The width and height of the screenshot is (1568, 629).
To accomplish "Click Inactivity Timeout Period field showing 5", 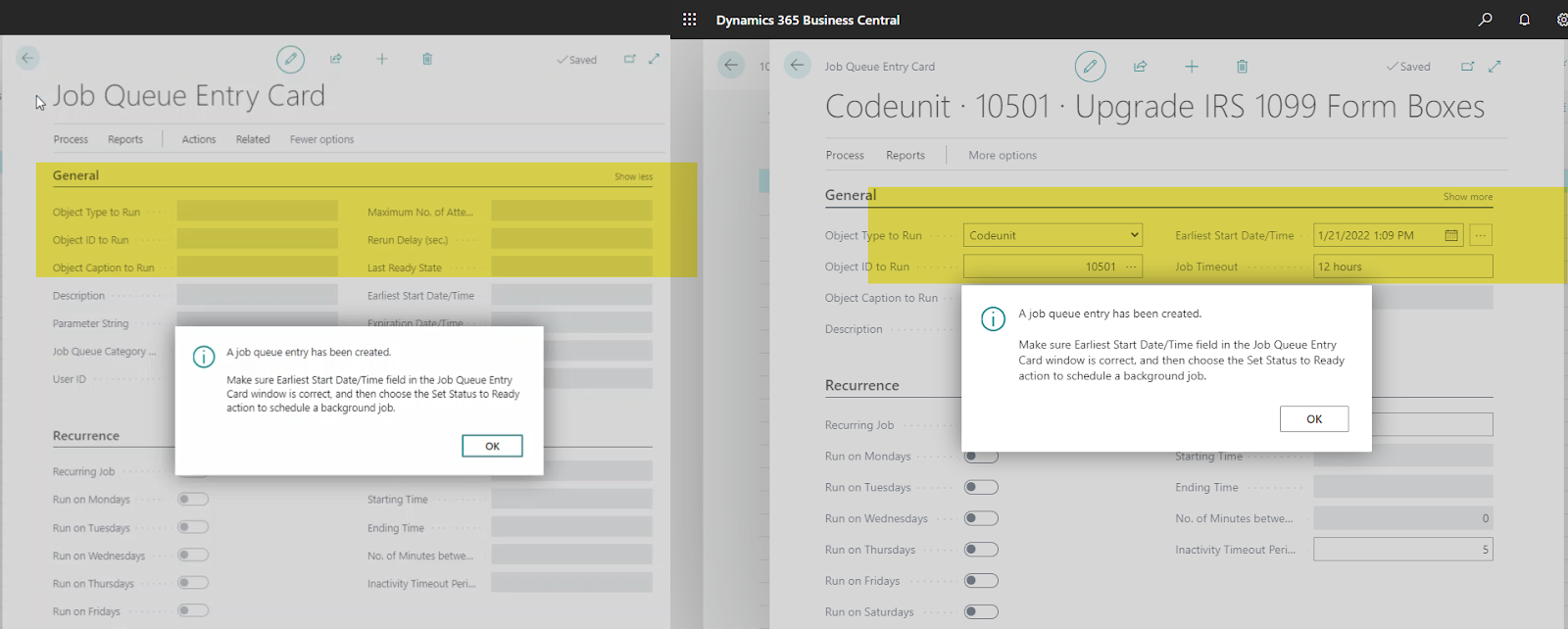I will pyautogui.click(x=1403, y=550).
